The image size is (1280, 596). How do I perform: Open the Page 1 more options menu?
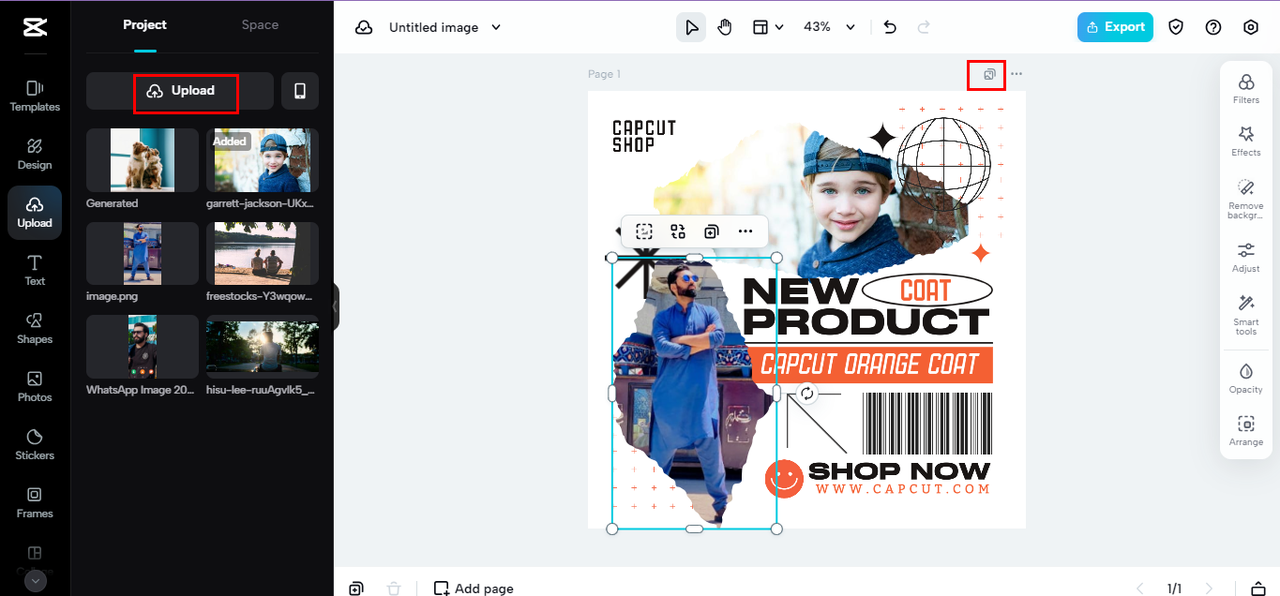pyautogui.click(x=1017, y=74)
